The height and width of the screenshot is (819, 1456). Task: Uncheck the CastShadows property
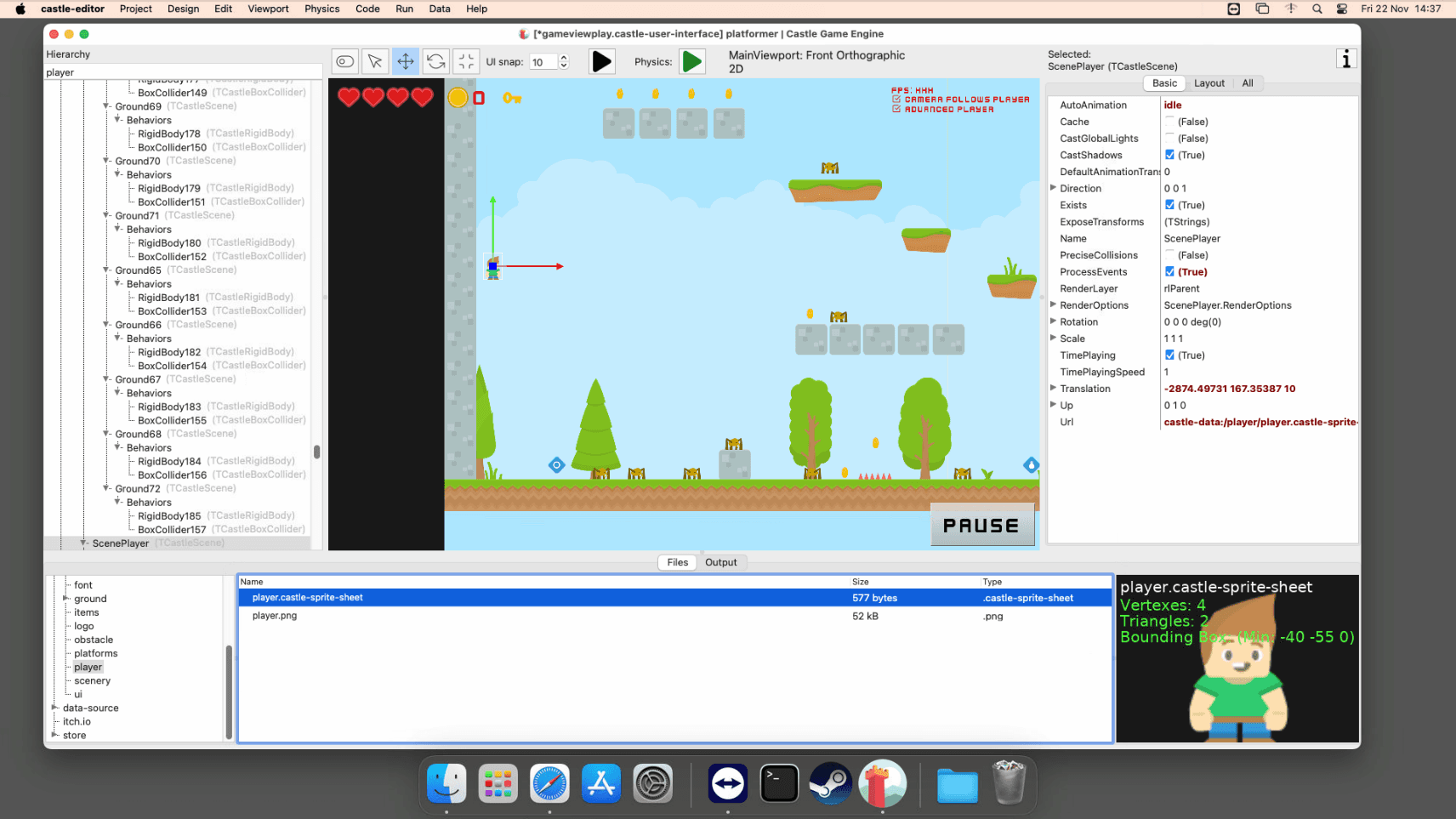[1170, 155]
